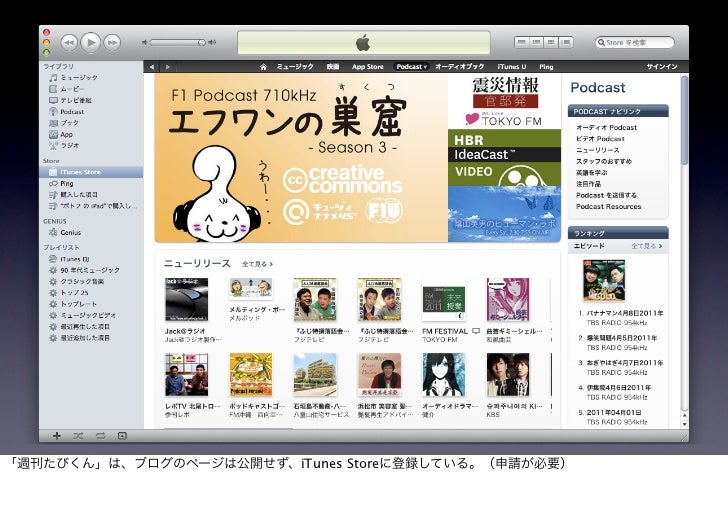Open the 映画 store tab

(333, 67)
